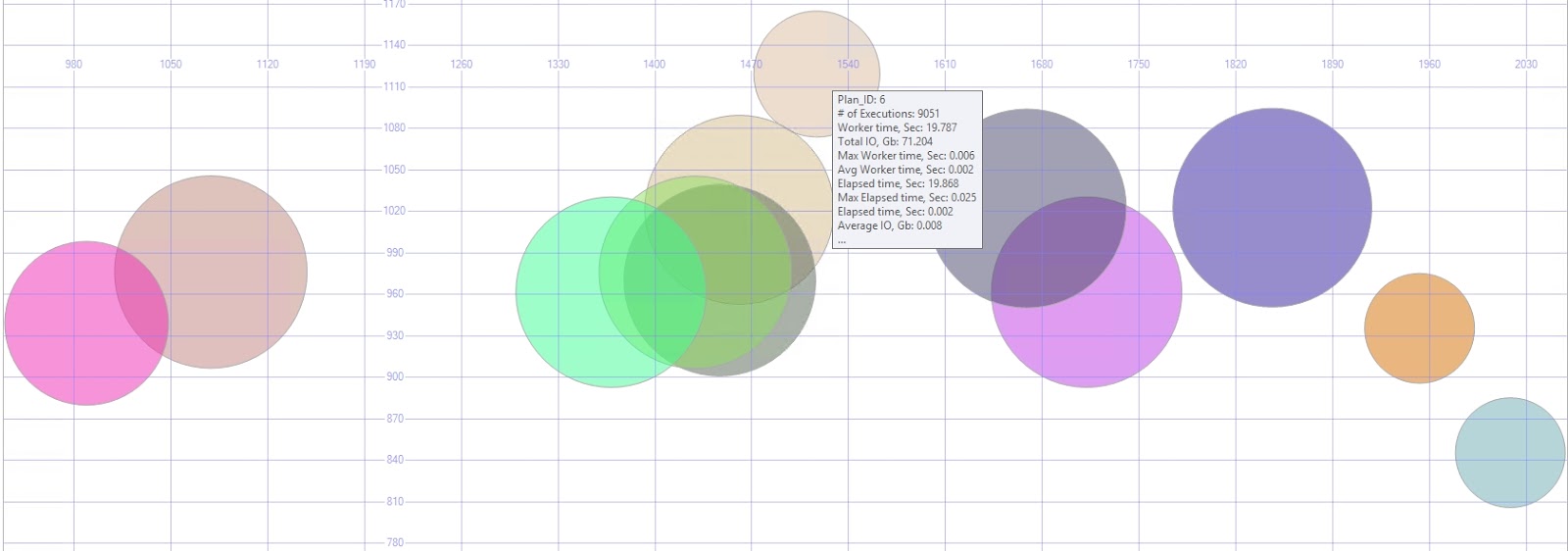This screenshot has height=551, width=1568.
Task: Click the axis label 960
Action: tap(395, 293)
